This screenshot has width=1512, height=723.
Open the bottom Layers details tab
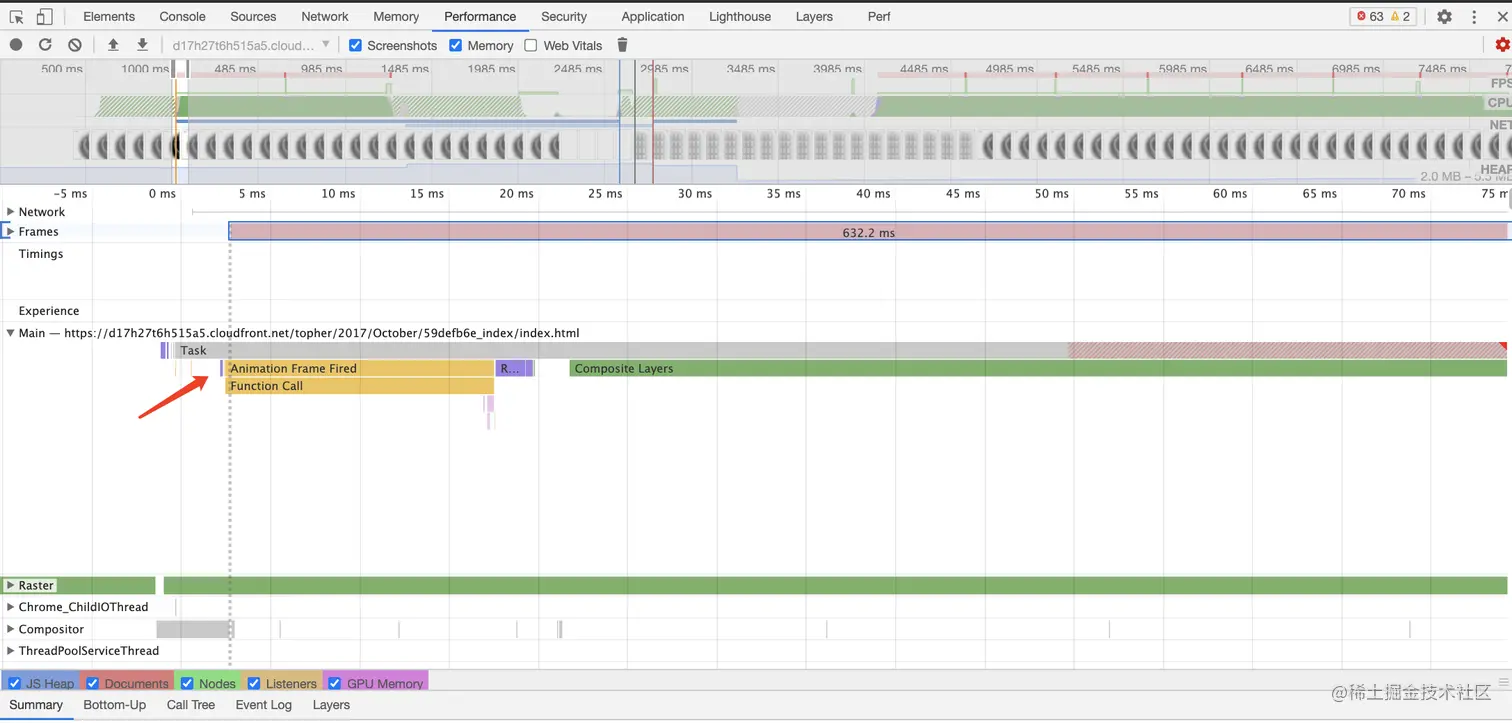pos(331,705)
